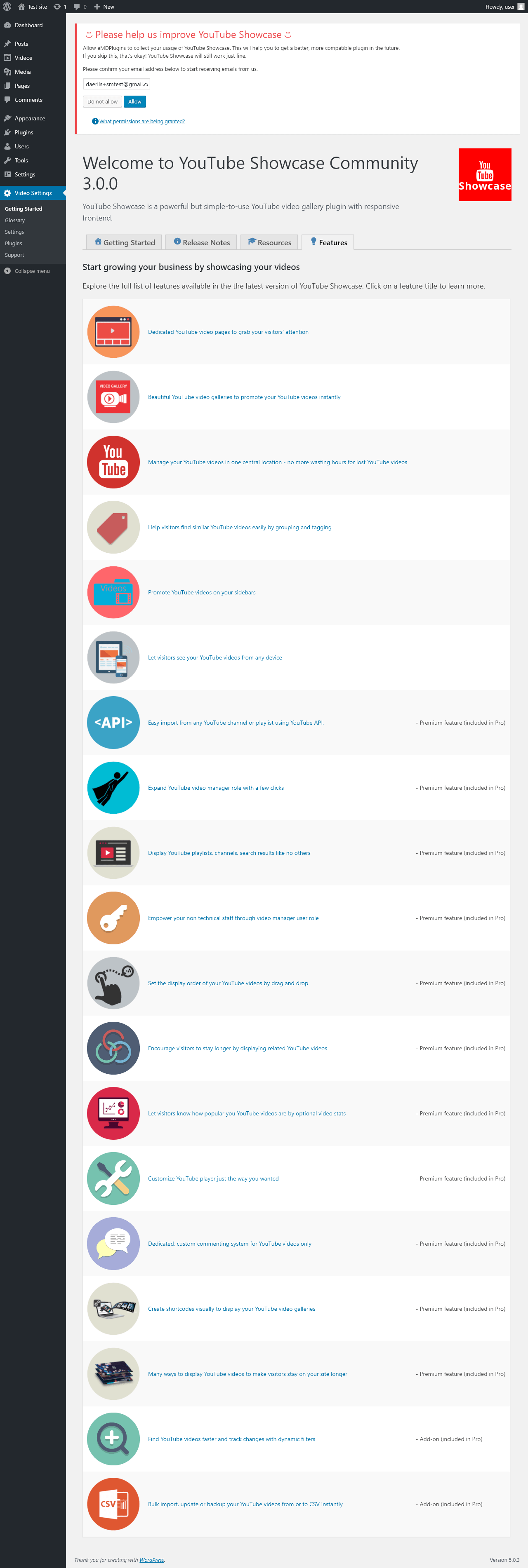
Task: Click the Allow button
Action: pyautogui.click(x=134, y=102)
